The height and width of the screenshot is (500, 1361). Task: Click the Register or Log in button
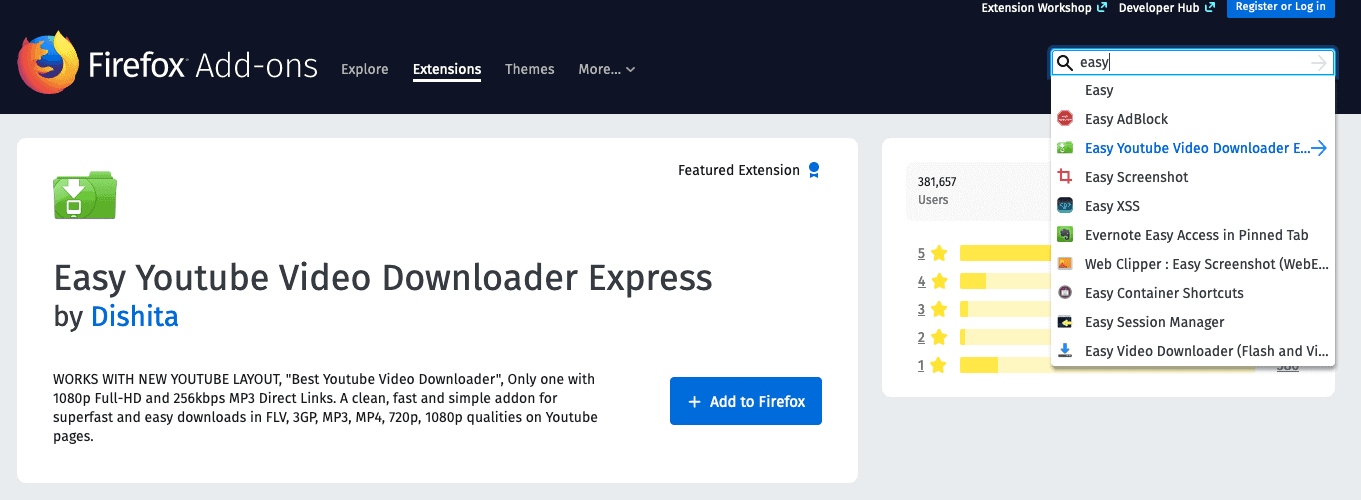pos(1280,7)
